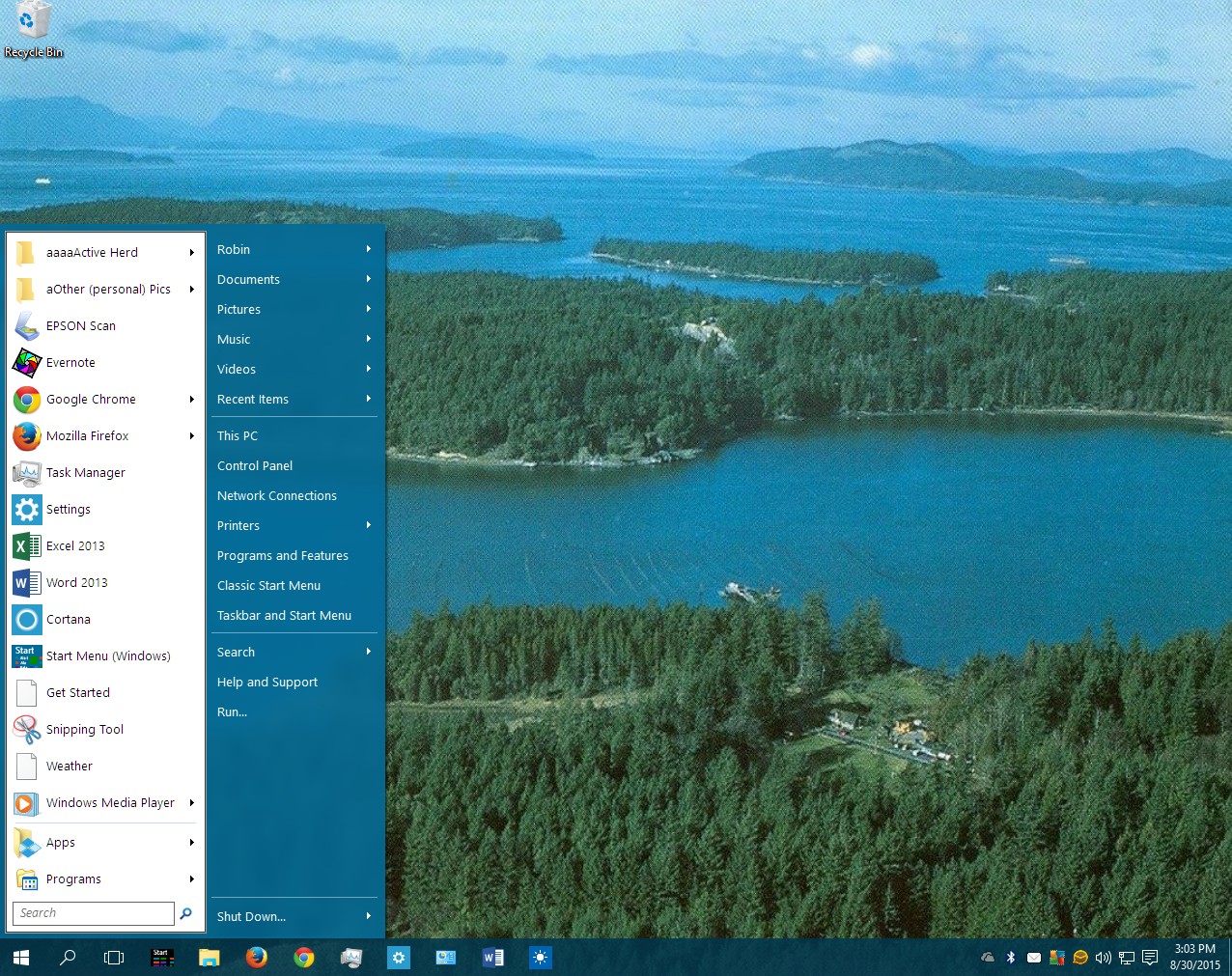Click the magnifier icon beside the menu search box
The width and height of the screenshot is (1232, 976).
click(x=186, y=913)
